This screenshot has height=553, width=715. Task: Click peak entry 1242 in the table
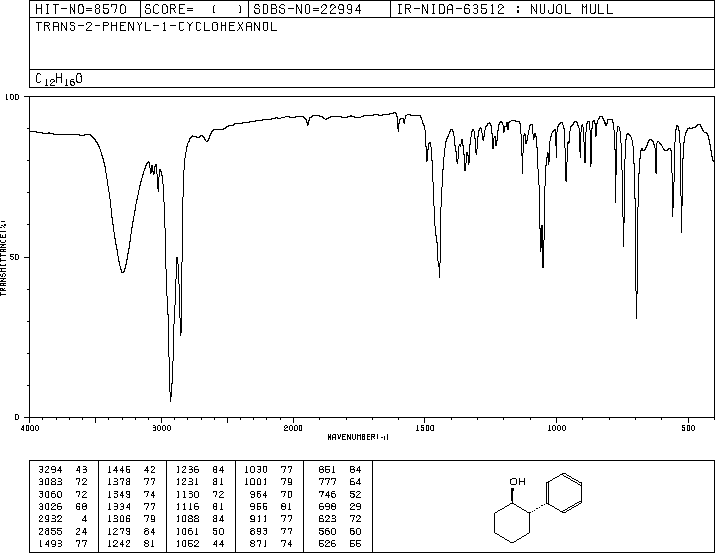coord(119,543)
